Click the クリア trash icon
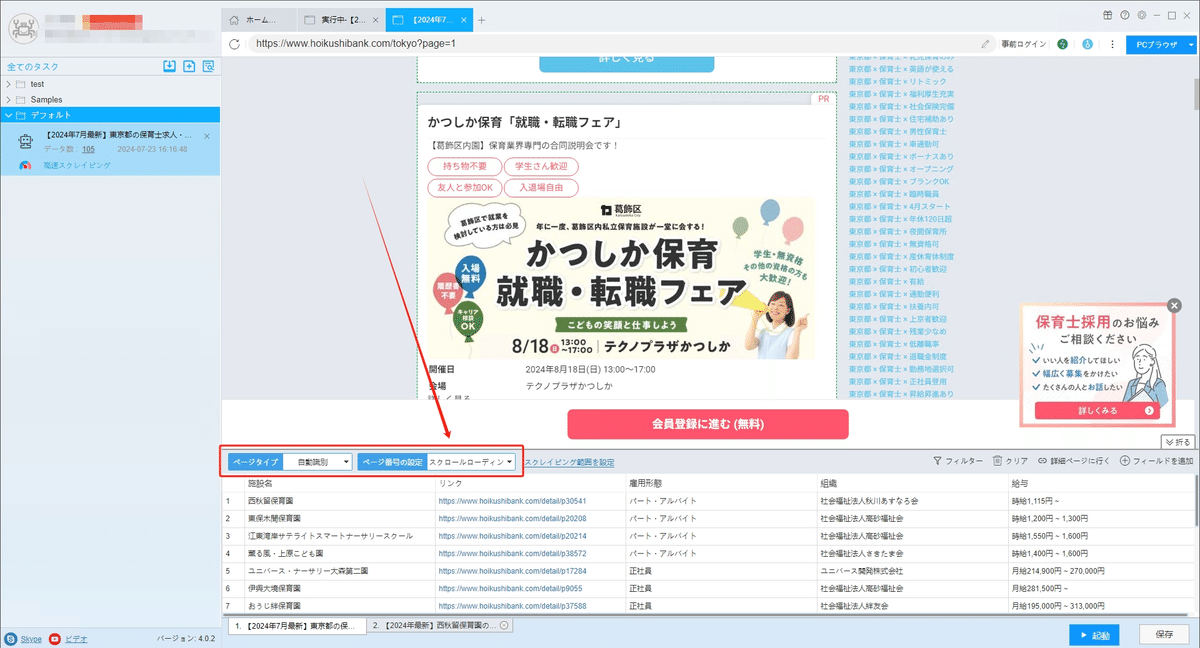This screenshot has width=1200, height=648. tap(997, 461)
